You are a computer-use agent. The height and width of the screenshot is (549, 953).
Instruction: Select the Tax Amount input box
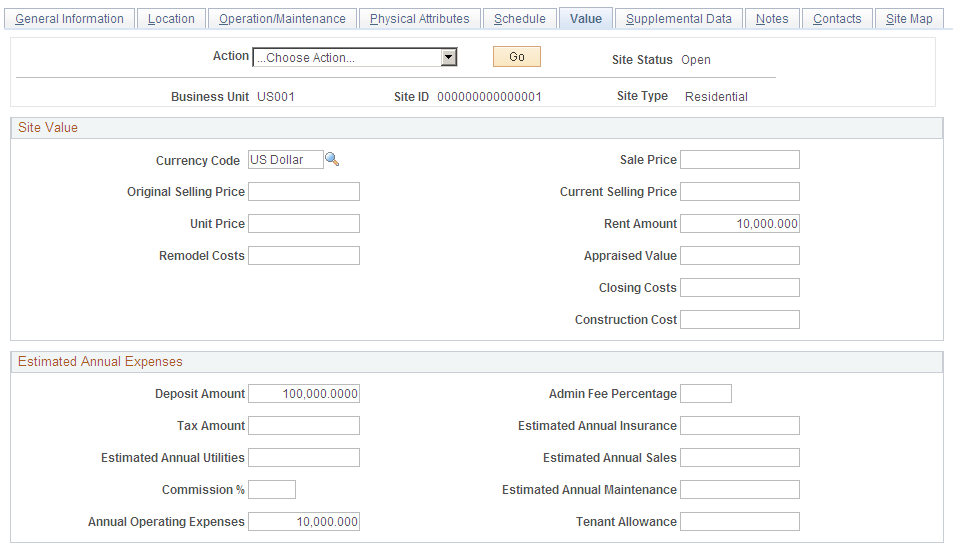[x=304, y=426]
